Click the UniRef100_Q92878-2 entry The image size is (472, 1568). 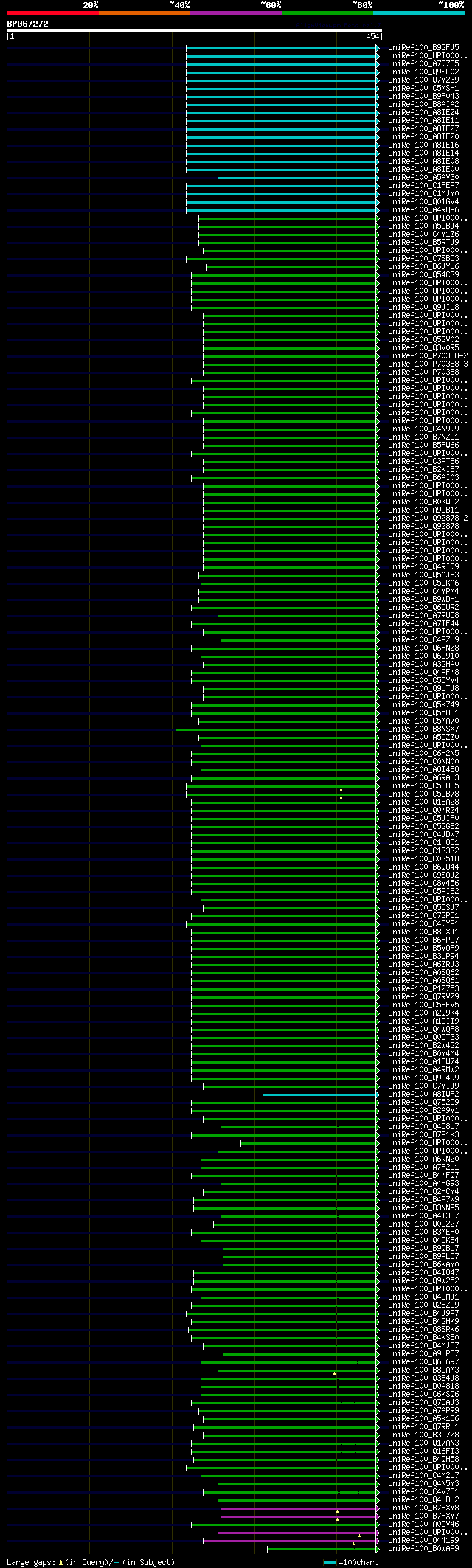click(x=428, y=518)
